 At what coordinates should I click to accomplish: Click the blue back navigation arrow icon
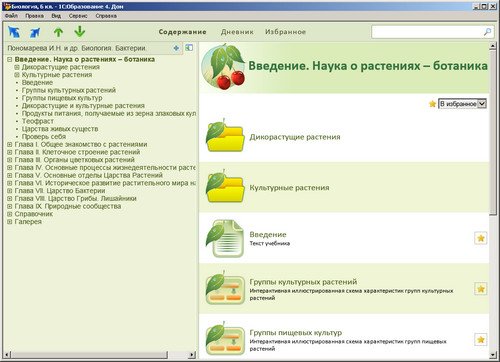[x=14, y=32]
